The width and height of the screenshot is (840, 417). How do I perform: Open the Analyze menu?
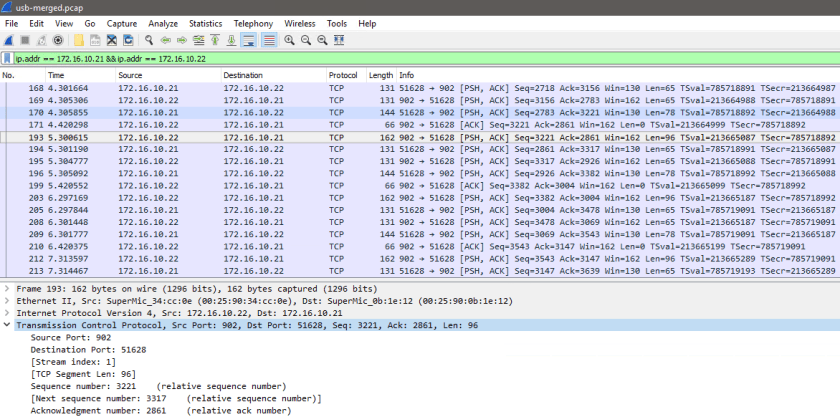(x=162, y=23)
